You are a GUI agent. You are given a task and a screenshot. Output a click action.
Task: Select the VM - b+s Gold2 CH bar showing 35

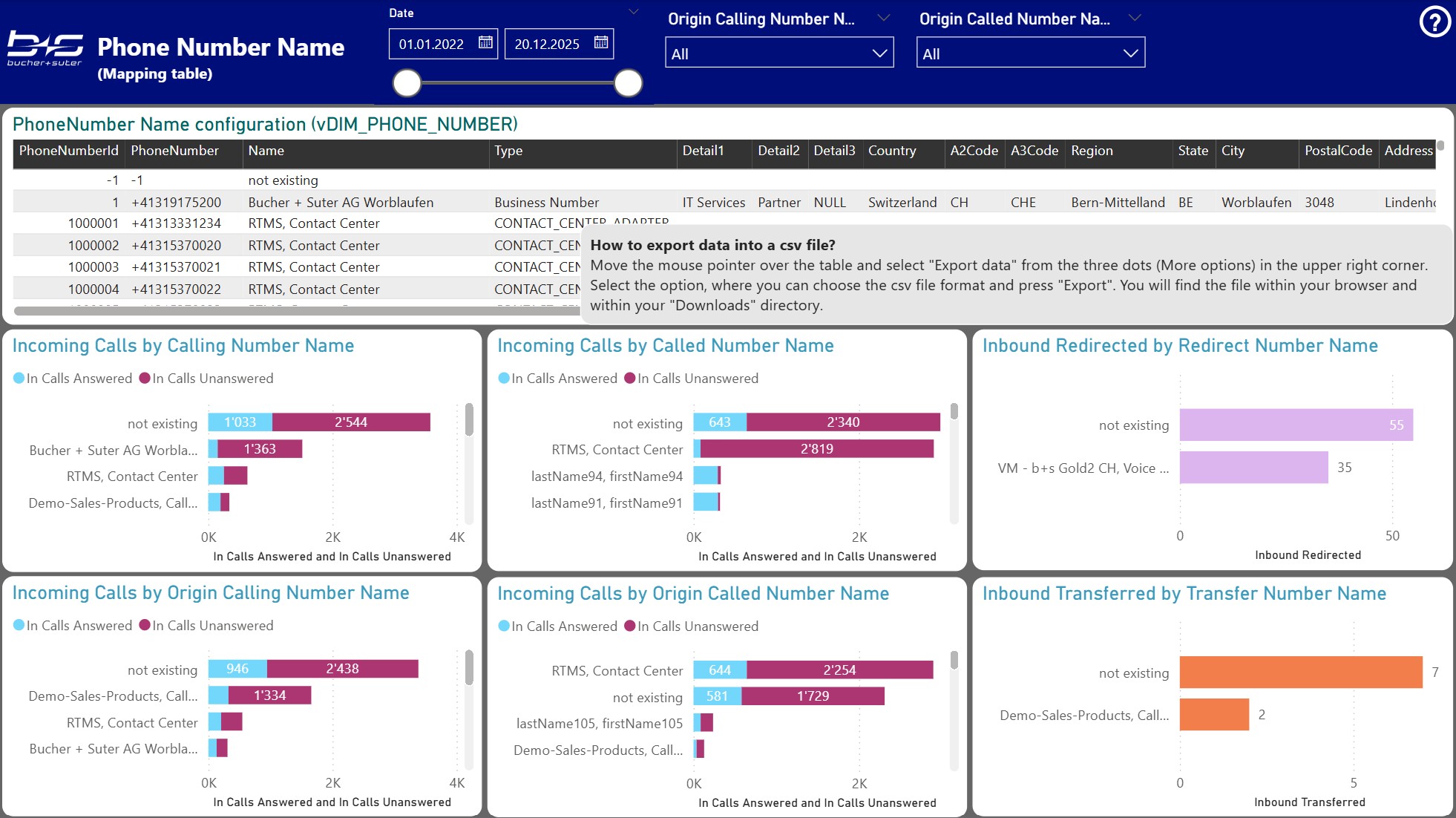point(1254,468)
